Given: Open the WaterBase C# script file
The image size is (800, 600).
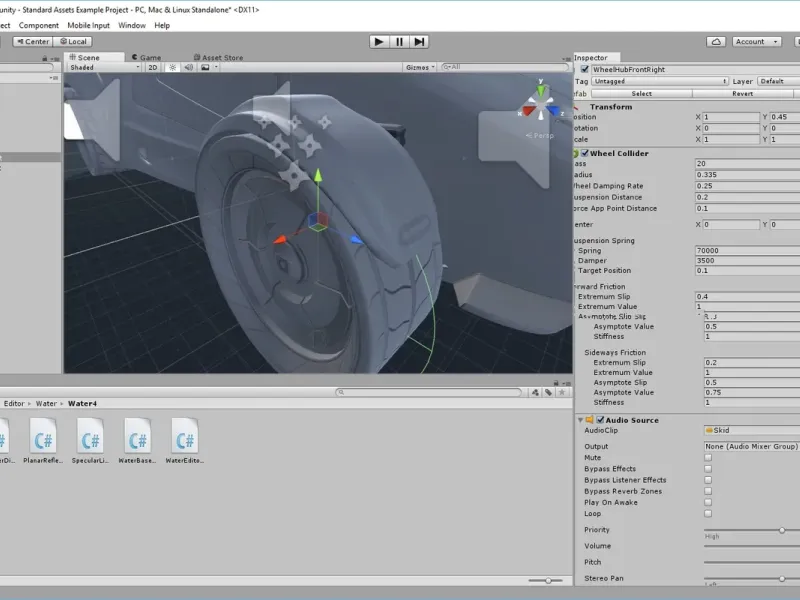Looking at the screenshot, I should coord(138,436).
